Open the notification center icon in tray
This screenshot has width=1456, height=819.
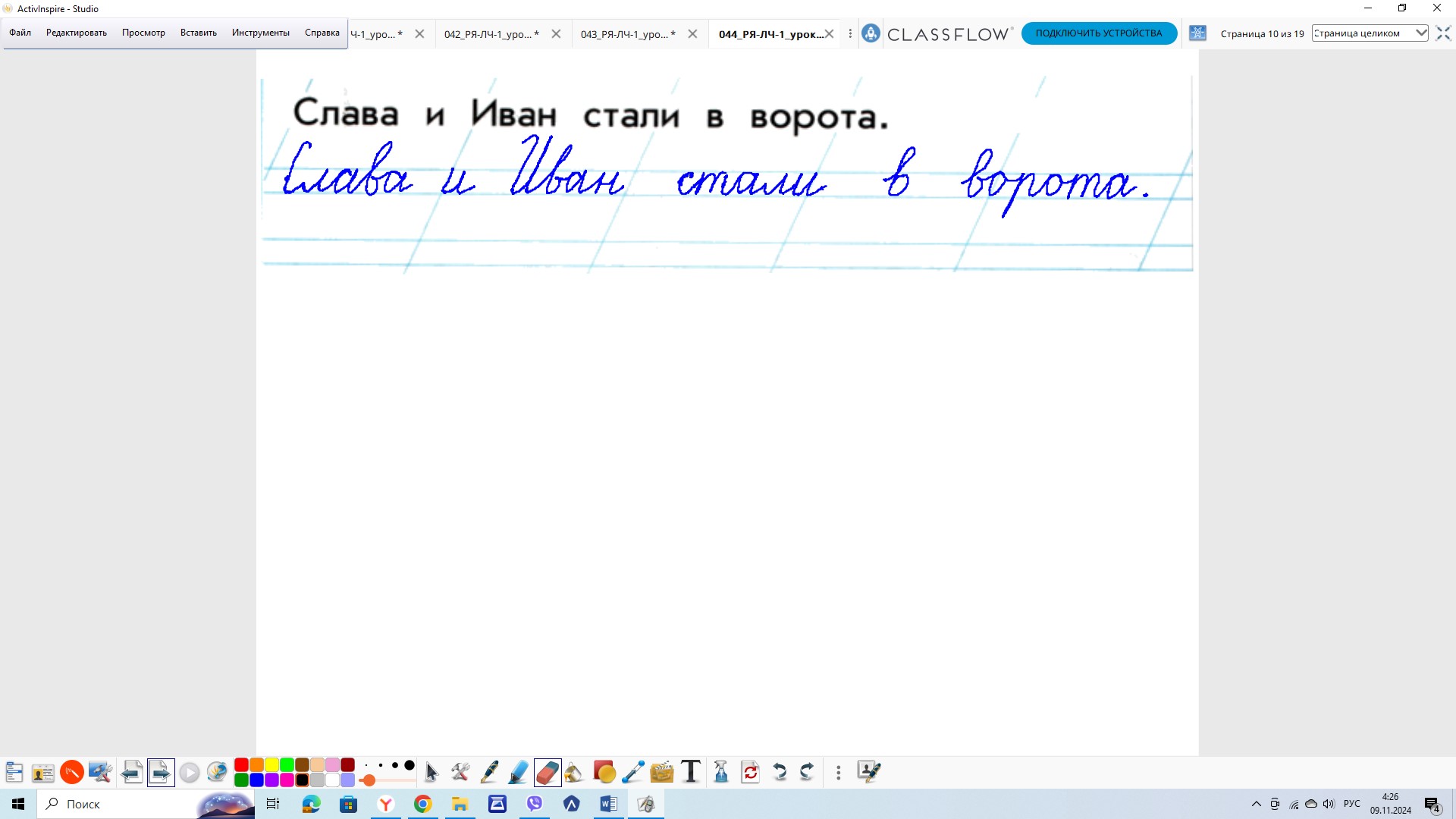pyautogui.click(x=1432, y=805)
